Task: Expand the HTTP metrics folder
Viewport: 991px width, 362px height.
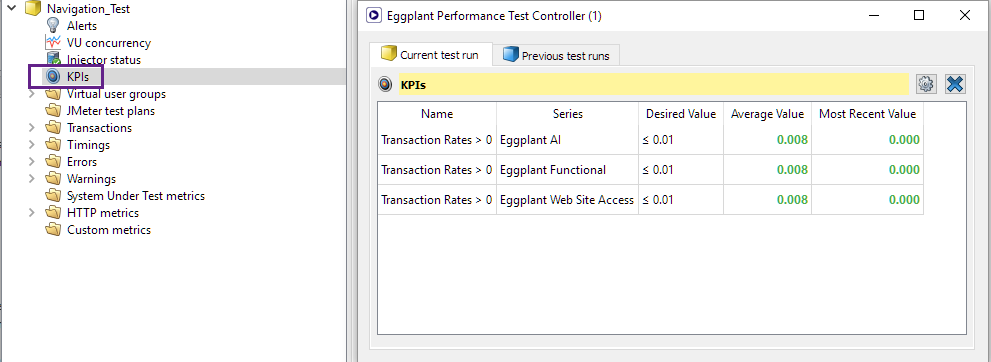Action: [32, 213]
